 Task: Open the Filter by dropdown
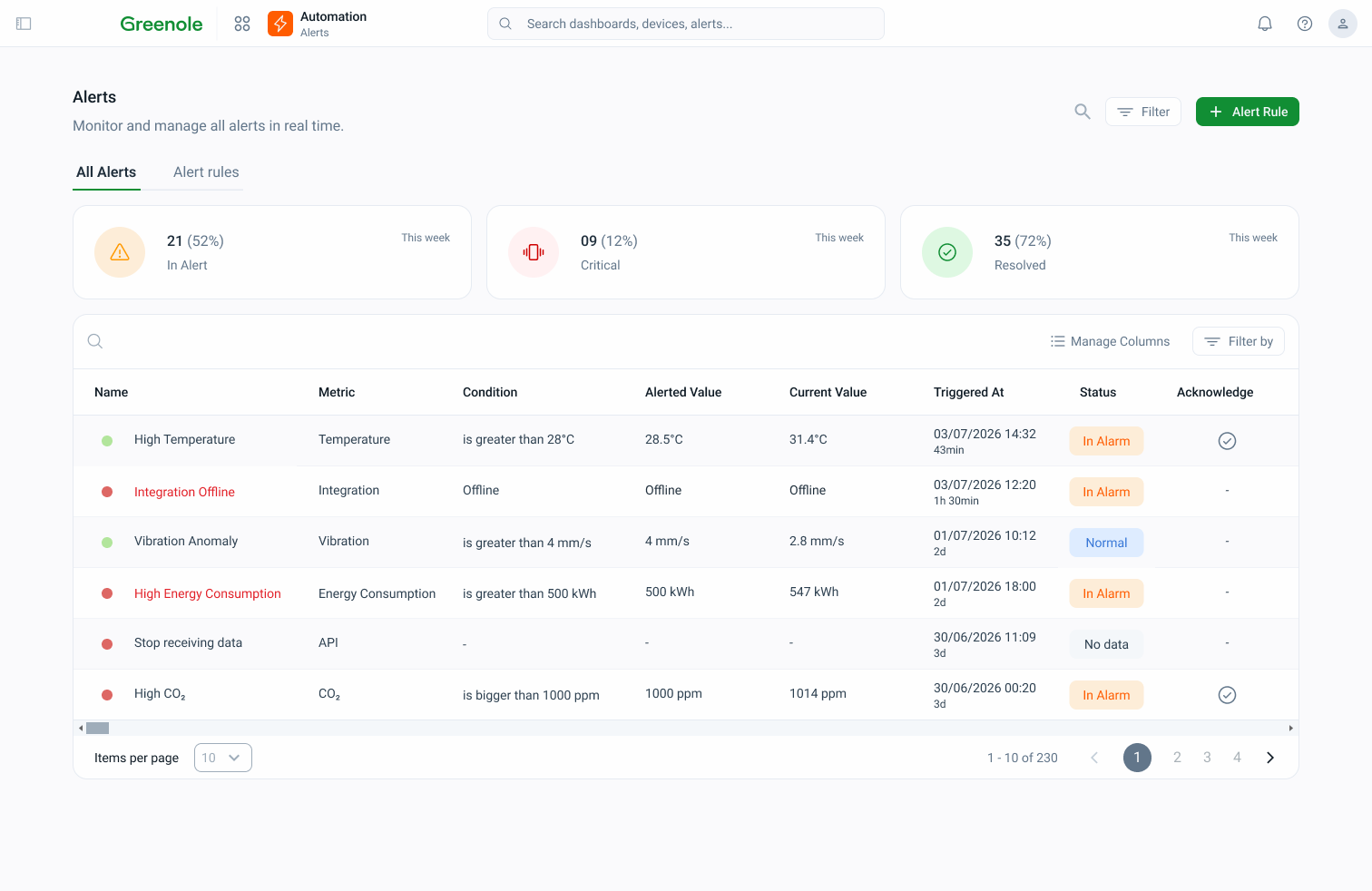(1239, 341)
